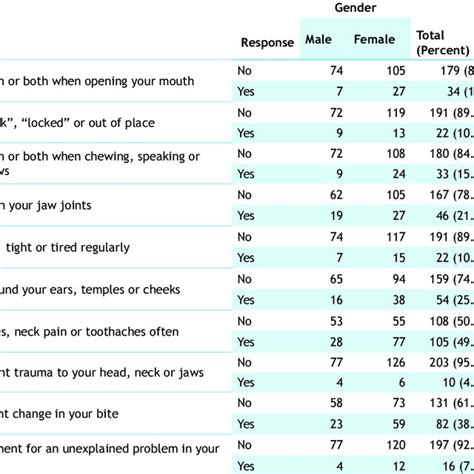The image size is (474, 474).
Task: Click the 'ears, temples or cheeks' row label
Action: coord(90,289)
